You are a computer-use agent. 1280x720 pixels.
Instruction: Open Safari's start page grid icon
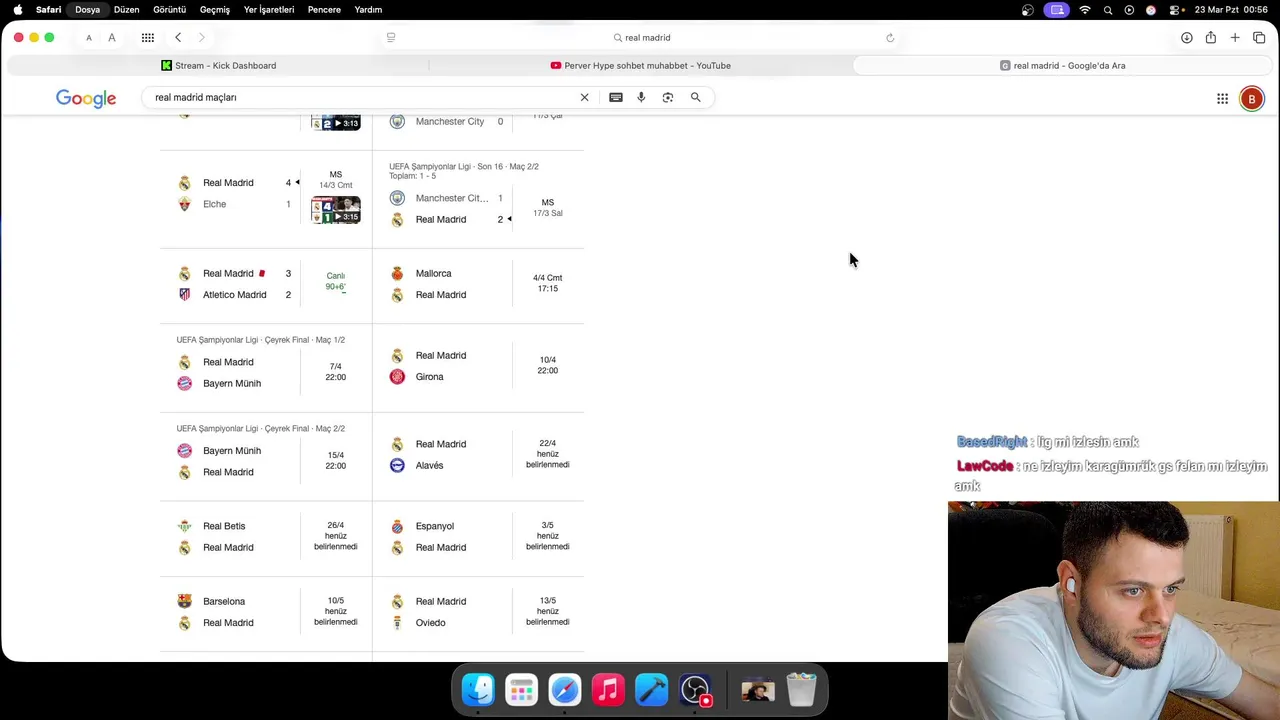pyautogui.click(x=148, y=37)
